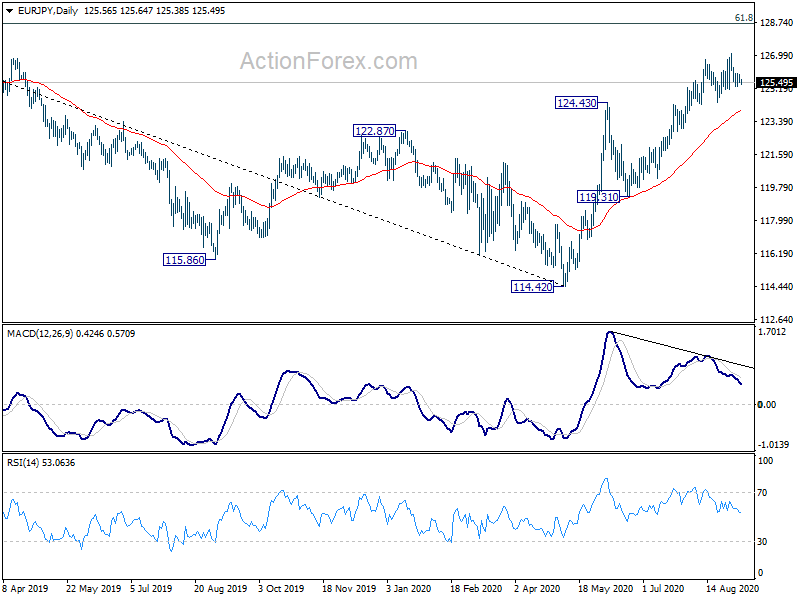Viewport: 800px width, 600px height.
Task: Click the MACD scale value 1.7012
Action: (772, 332)
